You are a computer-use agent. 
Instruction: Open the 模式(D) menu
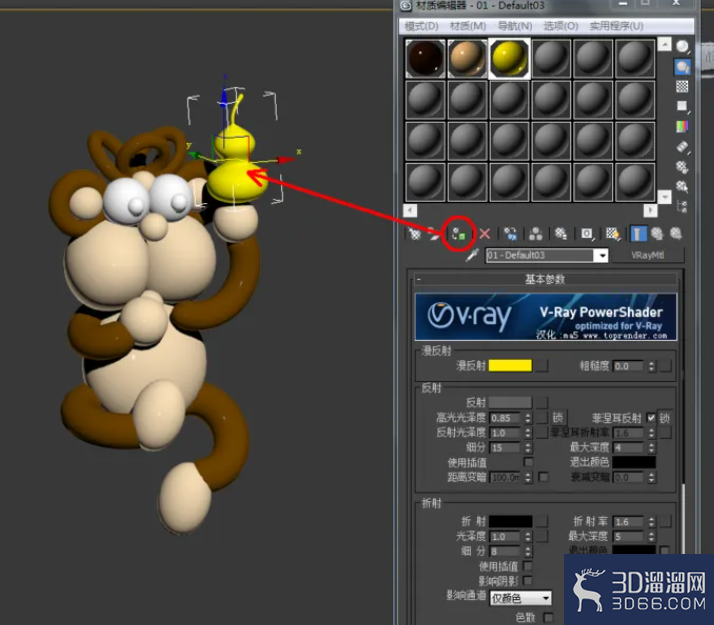[422, 26]
